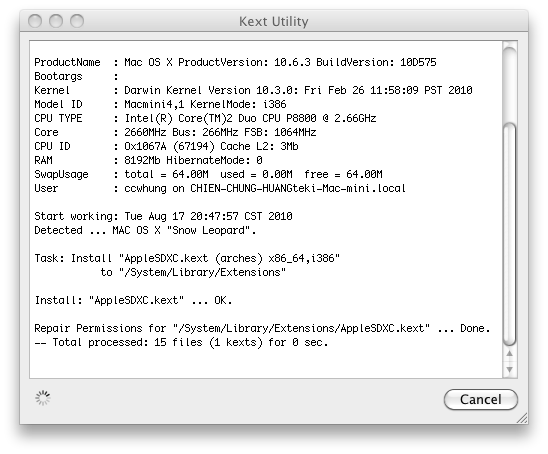
Task: Click the window resize grip corner
Action: pyautogui.click(x=522, y=418)
